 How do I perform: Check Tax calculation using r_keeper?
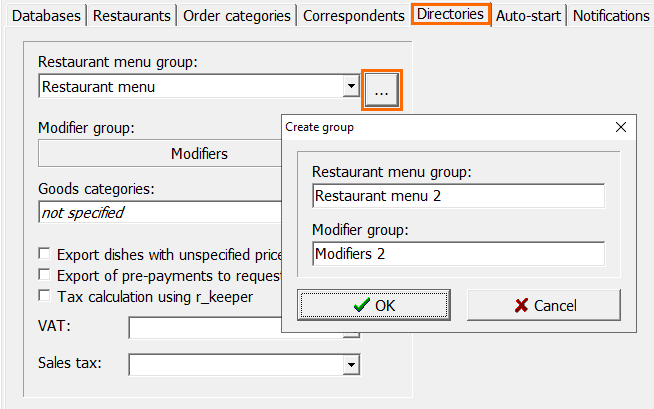(44, 296)
